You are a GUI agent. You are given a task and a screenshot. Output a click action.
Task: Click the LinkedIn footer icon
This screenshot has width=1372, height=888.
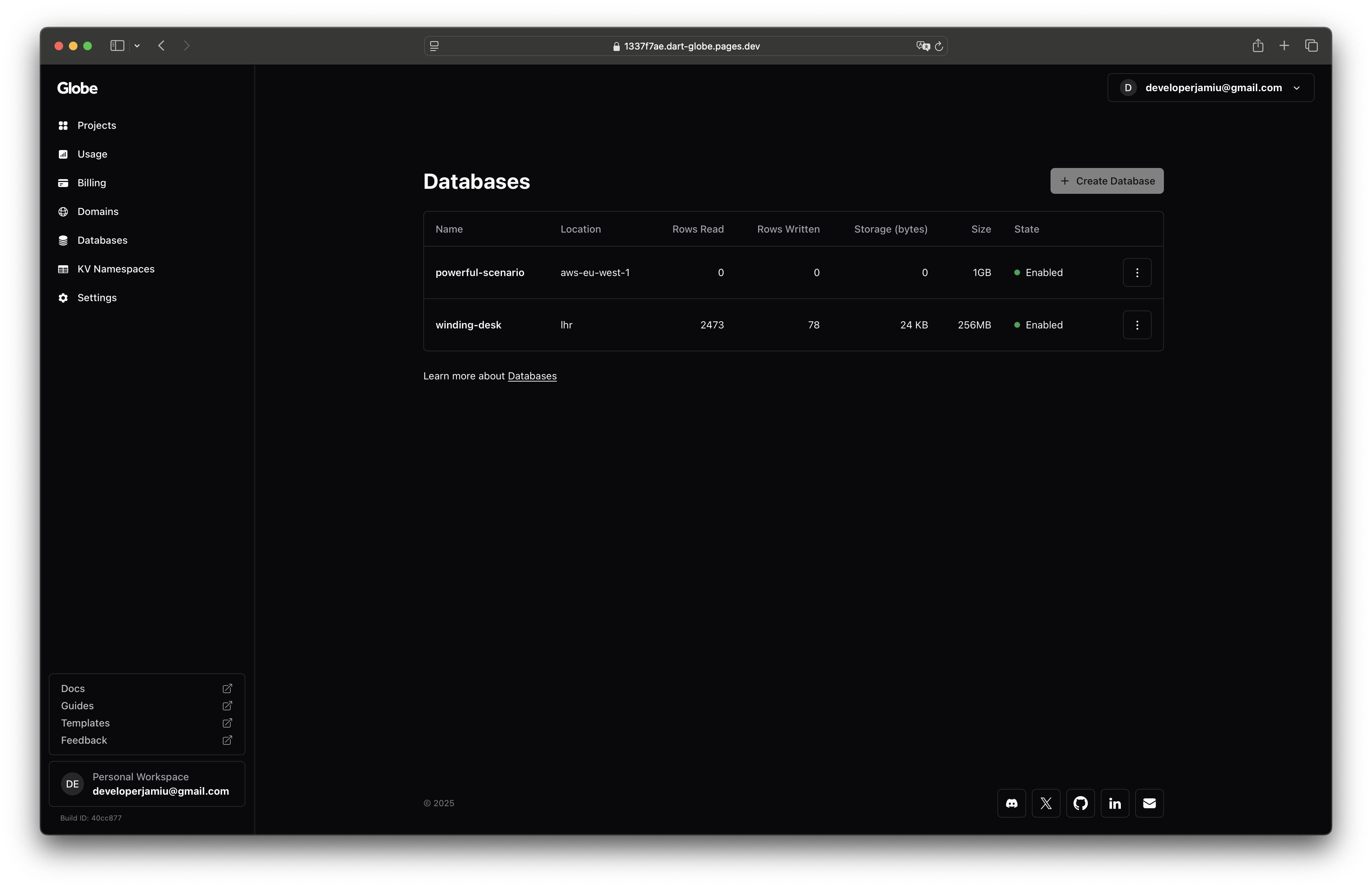pyautogui.click(x=1114, y=803)
